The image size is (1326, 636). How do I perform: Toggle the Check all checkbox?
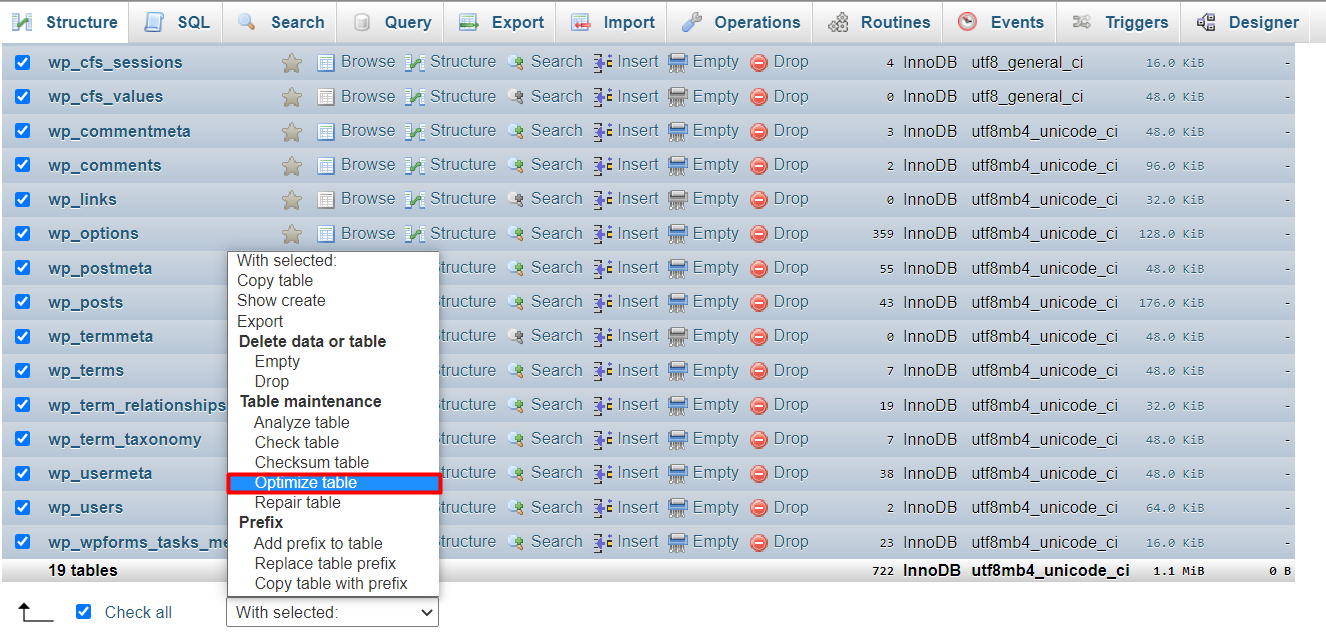point(83,611)
